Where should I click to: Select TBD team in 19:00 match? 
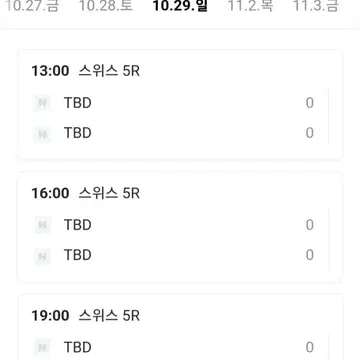pyautogui.click(x=78, y=347)
